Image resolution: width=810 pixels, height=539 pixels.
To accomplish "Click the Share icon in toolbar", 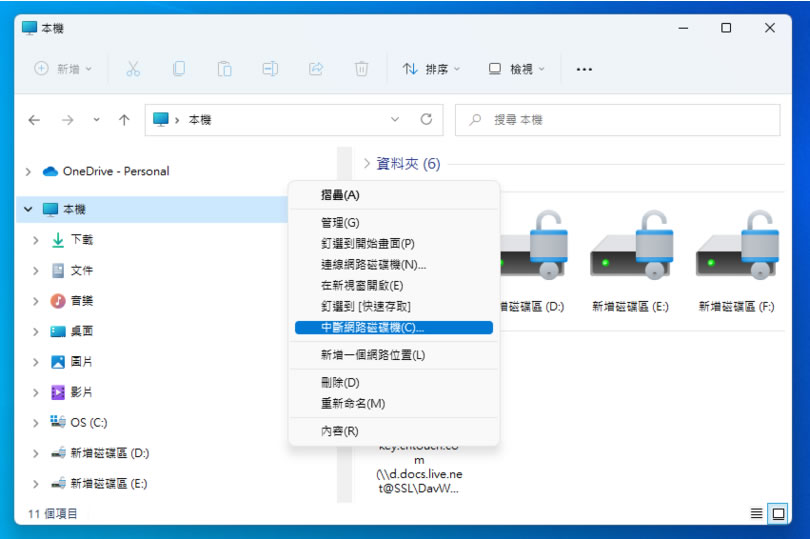I will coord(316,69).
